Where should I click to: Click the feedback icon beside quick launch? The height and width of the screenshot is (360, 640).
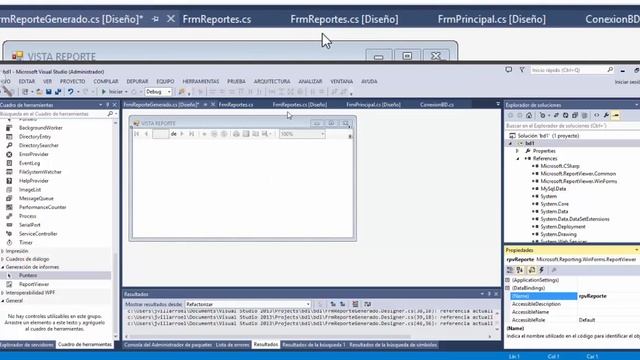509,70
